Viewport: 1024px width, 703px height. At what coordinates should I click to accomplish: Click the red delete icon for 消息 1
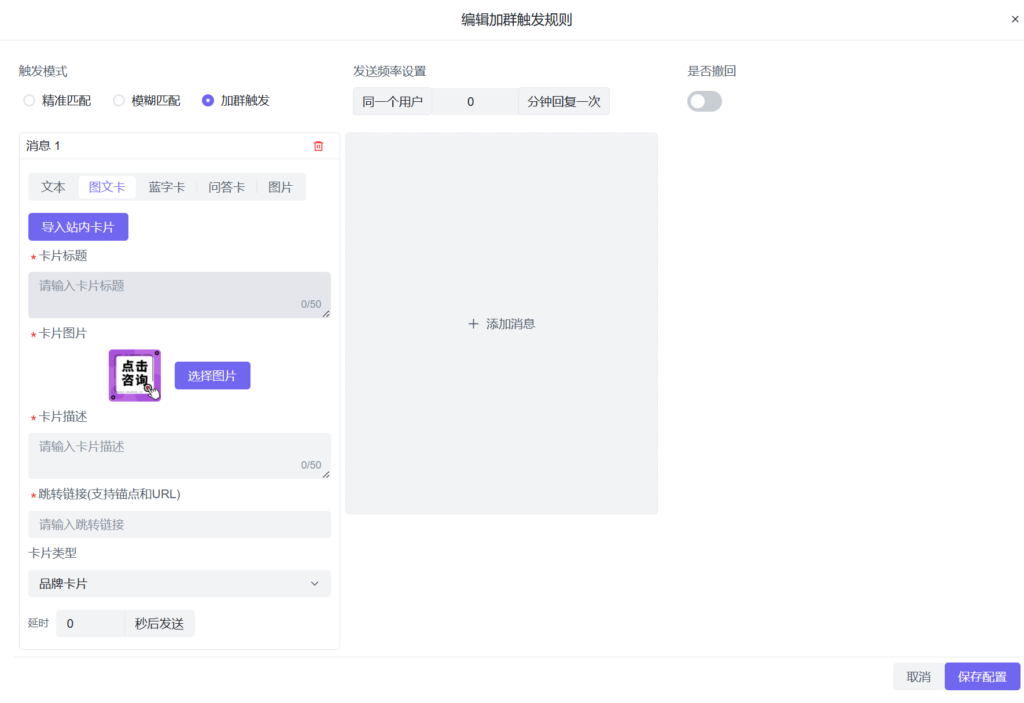[x=318, y=146]
